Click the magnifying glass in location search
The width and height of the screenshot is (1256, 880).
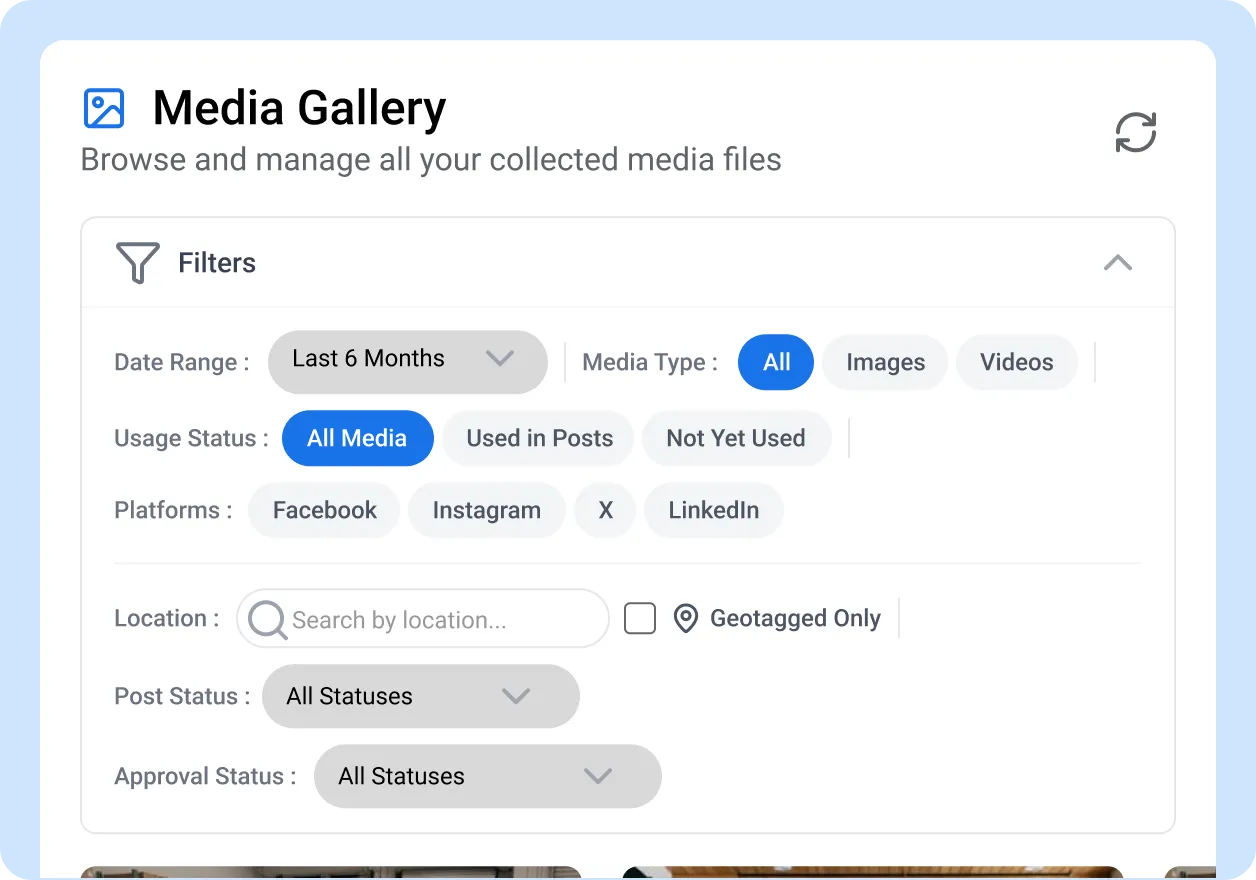tap(266, 618)
